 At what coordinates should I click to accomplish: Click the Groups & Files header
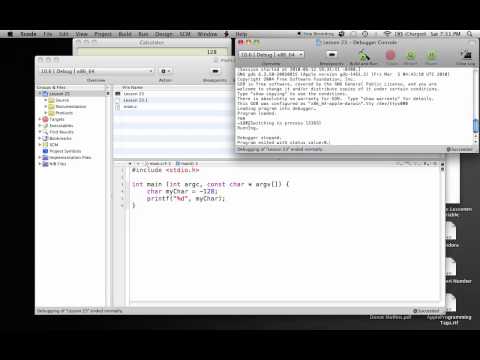click(51, 87)
